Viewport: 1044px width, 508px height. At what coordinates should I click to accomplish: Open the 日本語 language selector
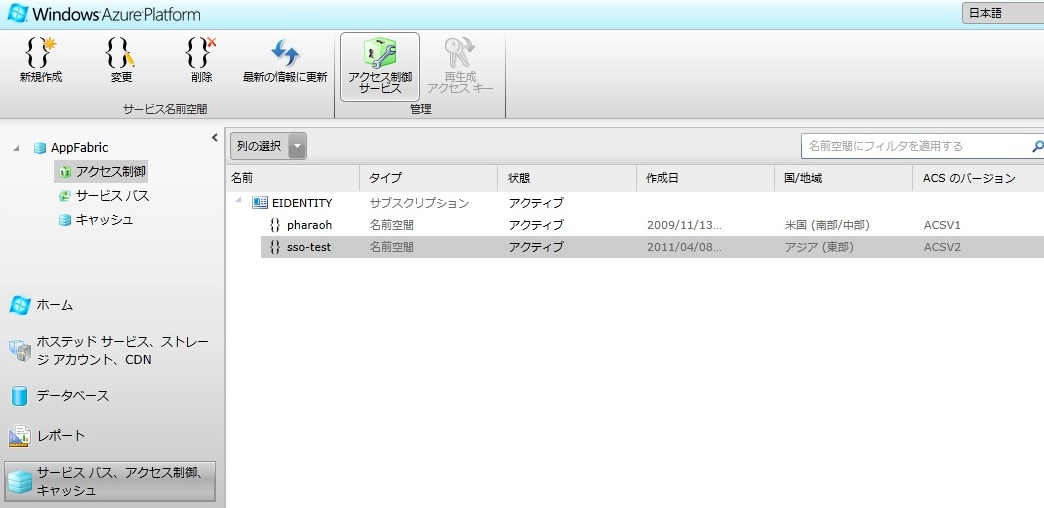(x=1003, y=13)
